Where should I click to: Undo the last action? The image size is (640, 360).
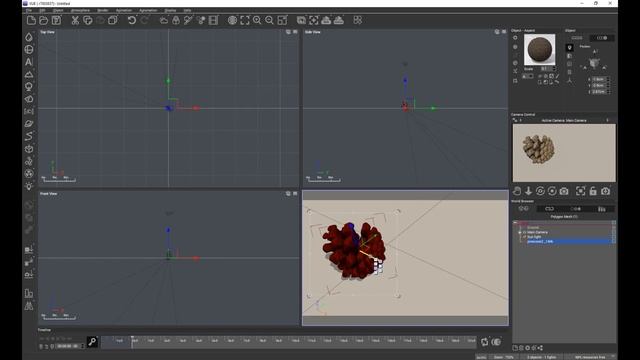pyautogui.click(x=131, y=20)
